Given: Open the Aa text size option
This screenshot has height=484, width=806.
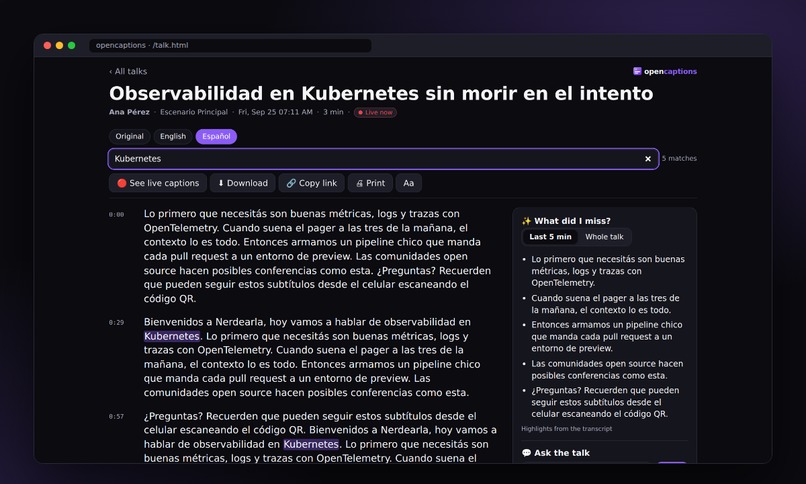Looking at the screenshot, I should (x=409, y=183).
